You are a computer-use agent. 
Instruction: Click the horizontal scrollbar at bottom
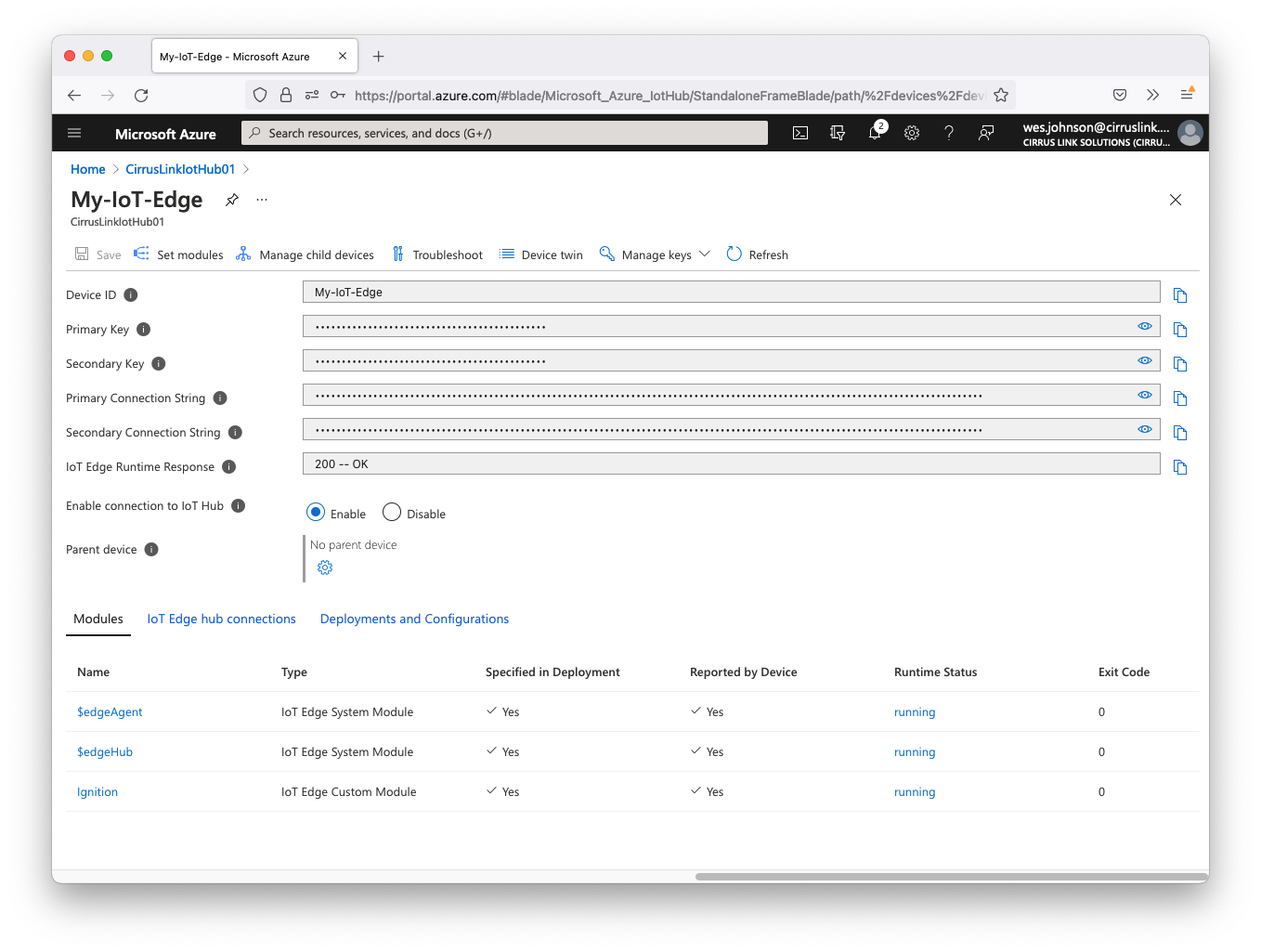tap(950, 876)
